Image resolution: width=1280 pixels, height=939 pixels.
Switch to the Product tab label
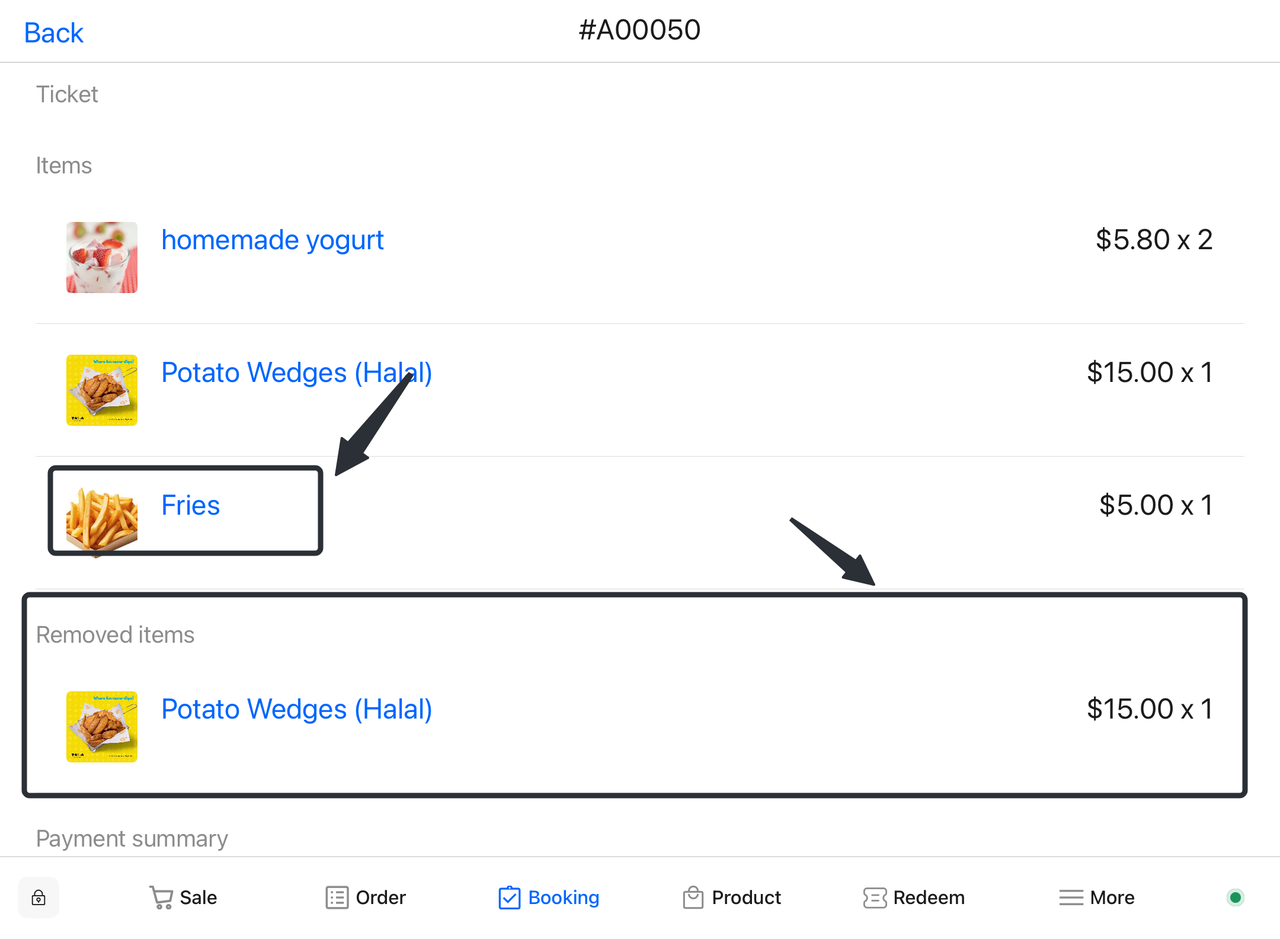coord(746,897)
